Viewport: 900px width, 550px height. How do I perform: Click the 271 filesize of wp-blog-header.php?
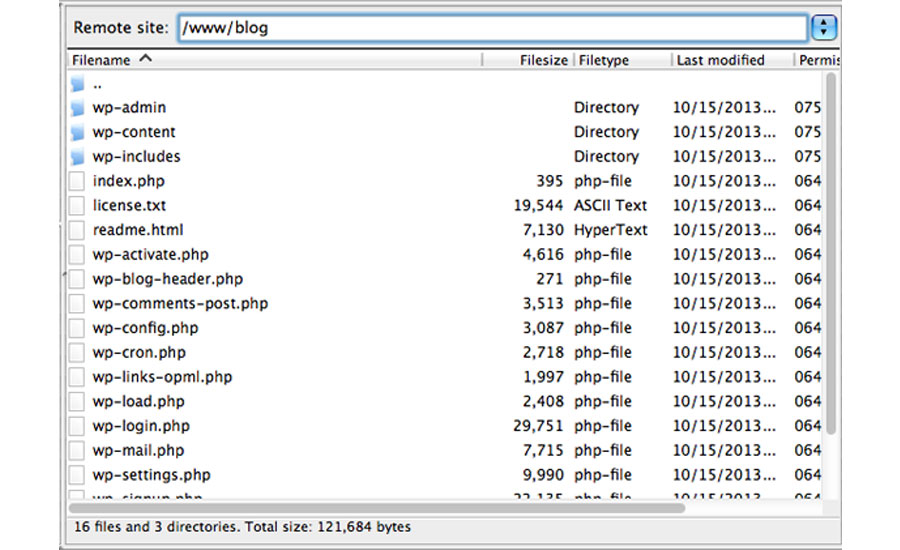[550, 279]
